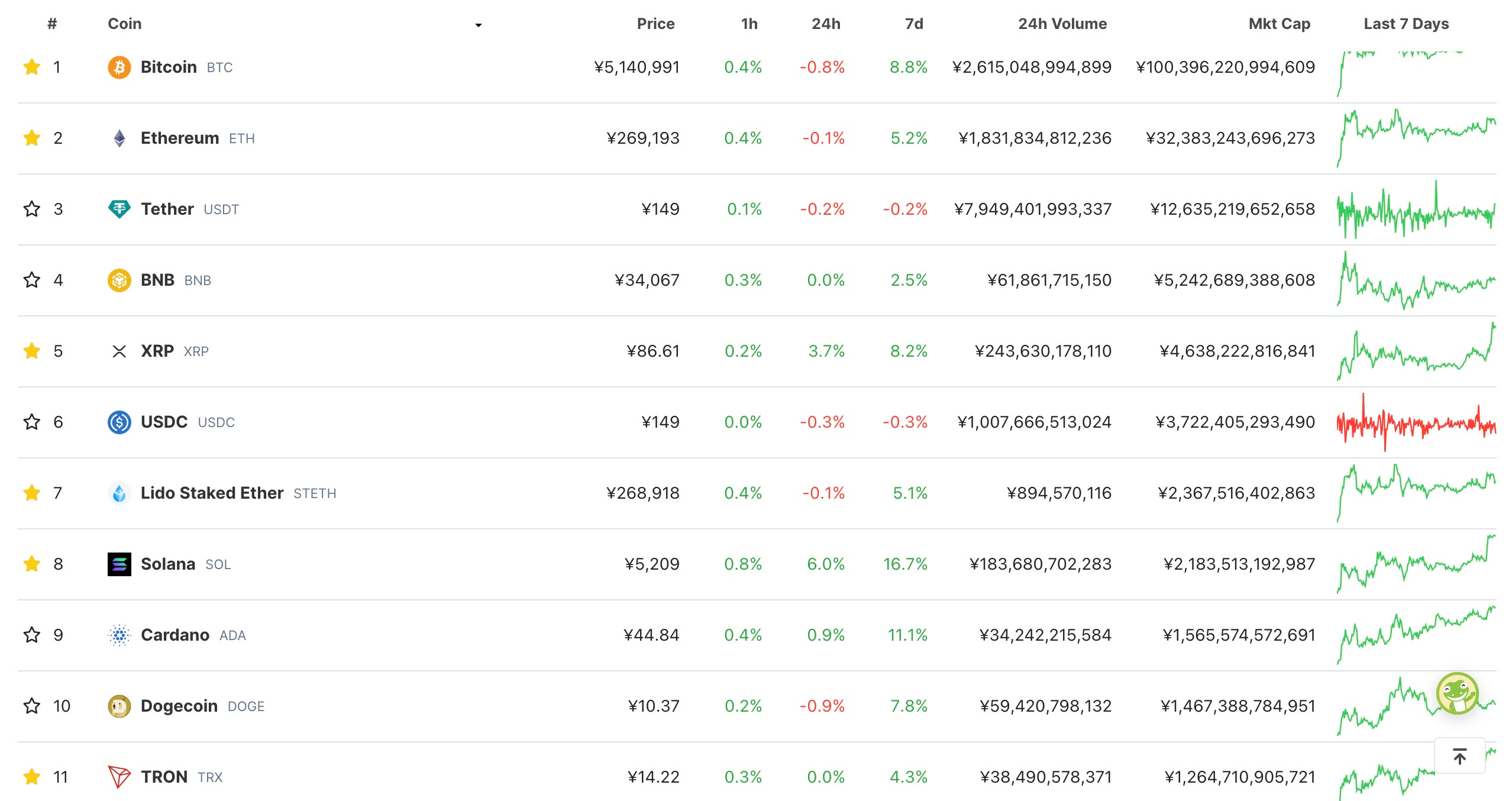Viewport: 1512px width, 801px height.
Task: Sort by the 7d column header
Action: point(914,24)
